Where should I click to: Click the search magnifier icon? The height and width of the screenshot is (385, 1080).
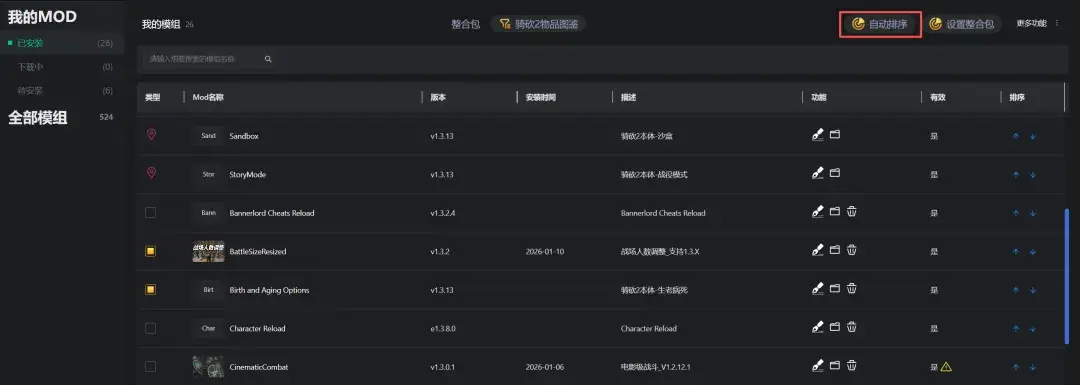pyautogui.click(x=268, y=59)
